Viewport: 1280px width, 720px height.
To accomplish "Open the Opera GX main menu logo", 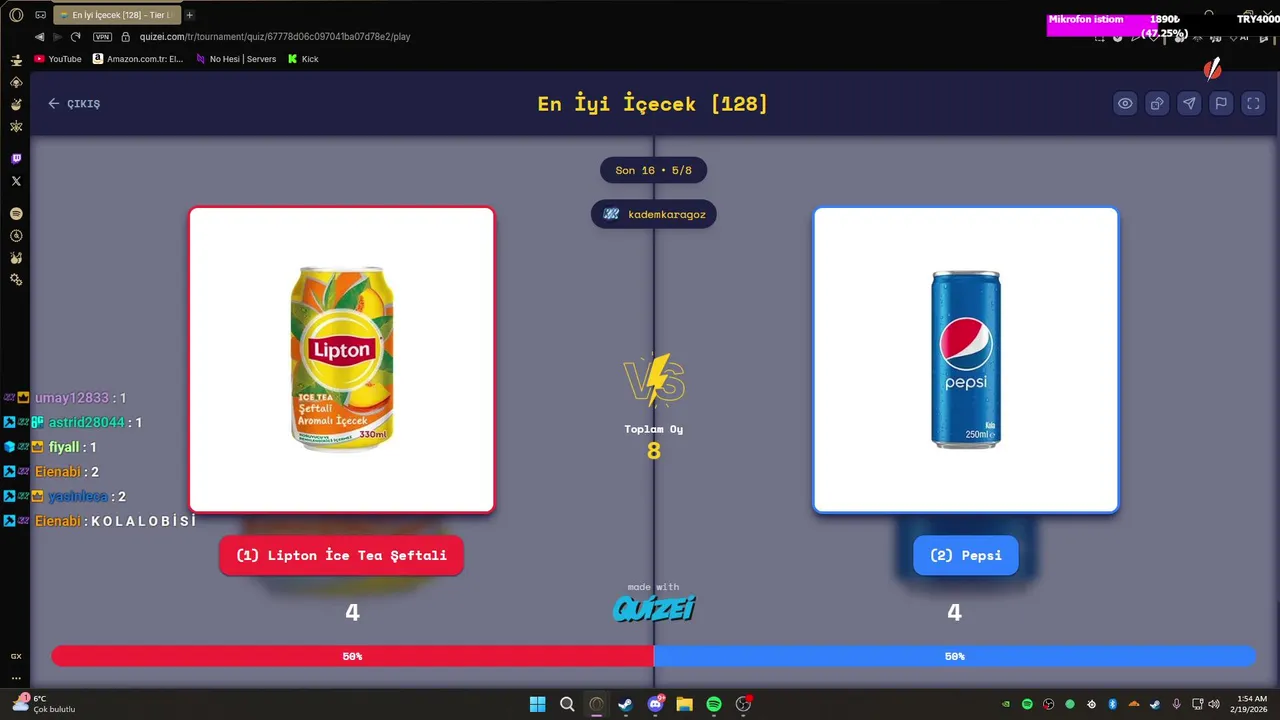I will click(x=16, y=15).
